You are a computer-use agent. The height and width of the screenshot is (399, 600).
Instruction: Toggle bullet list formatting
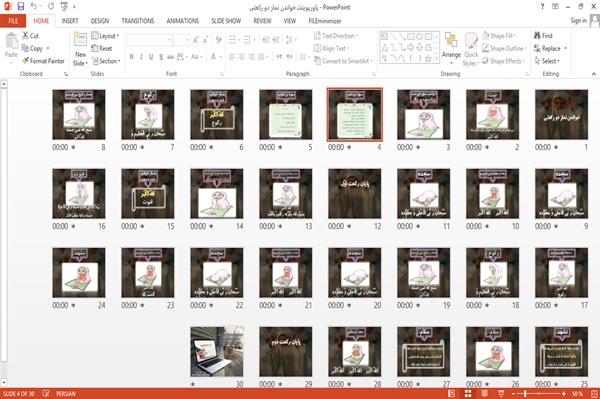pyautogui.click(x=233, y=40)
